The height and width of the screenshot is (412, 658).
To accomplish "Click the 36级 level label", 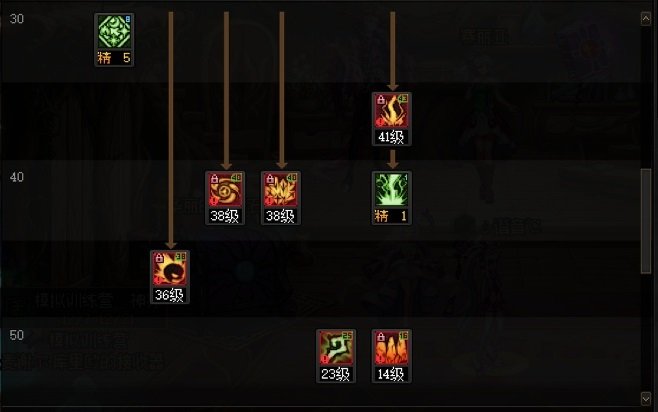I will (x=170, y=295).
